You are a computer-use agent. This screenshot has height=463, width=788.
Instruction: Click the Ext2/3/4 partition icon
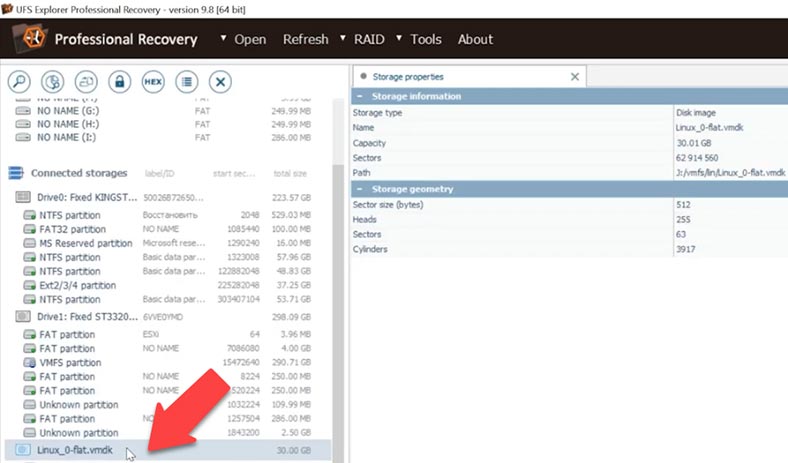coord(30,285)
